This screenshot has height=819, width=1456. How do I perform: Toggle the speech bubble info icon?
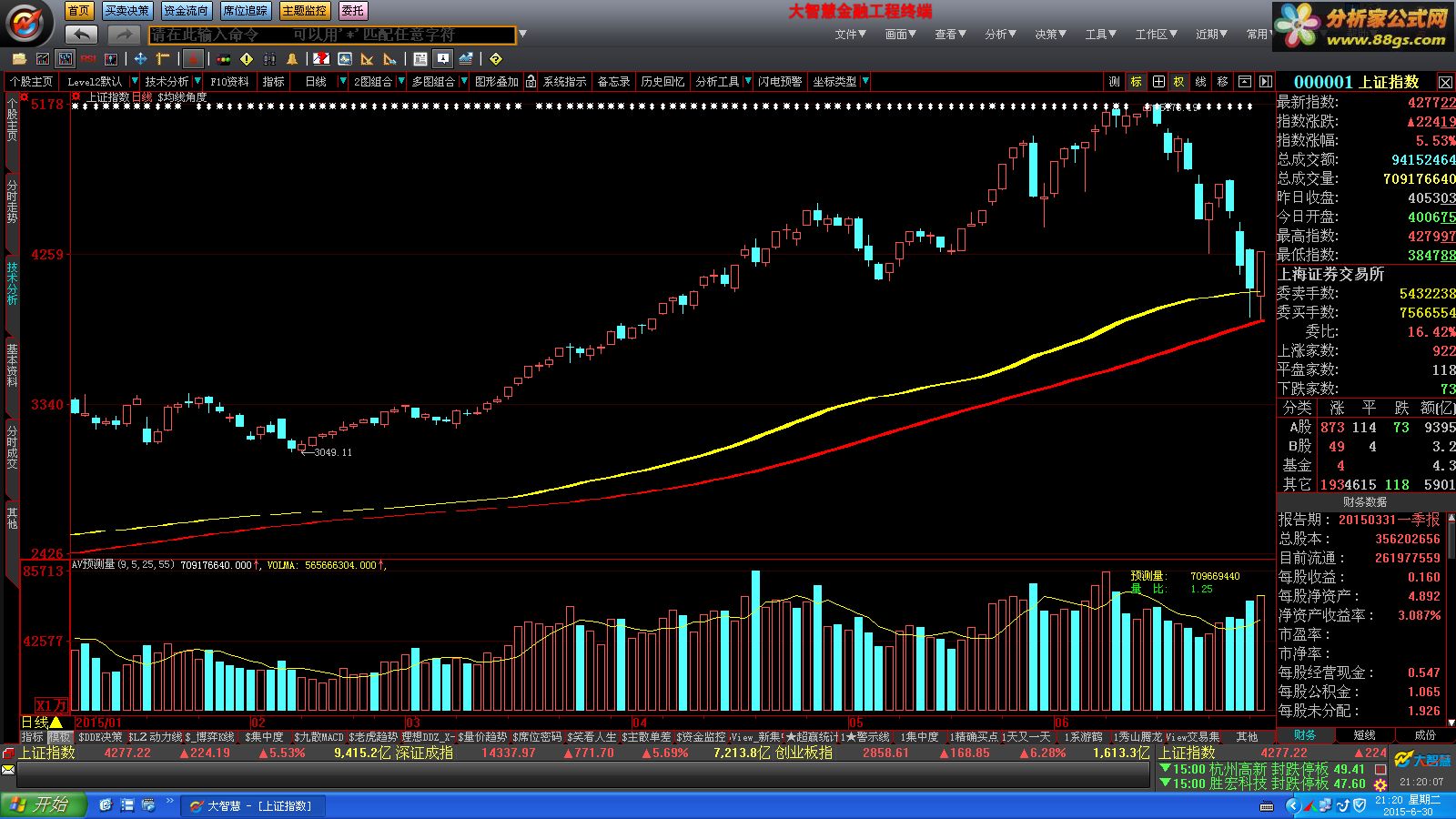[x=443, y=59]
